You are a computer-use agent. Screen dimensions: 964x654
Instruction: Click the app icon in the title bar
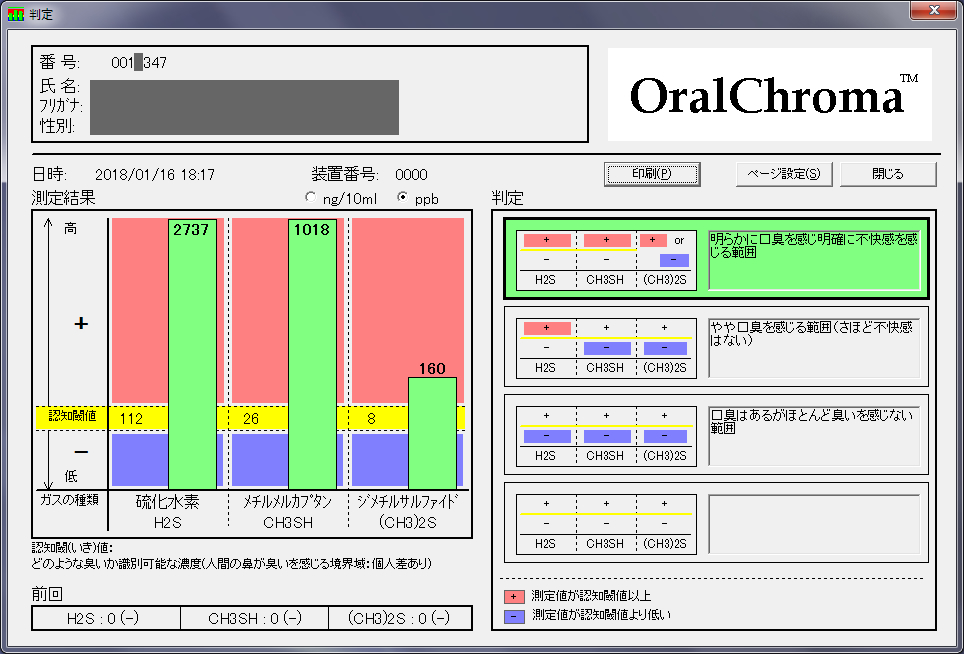tap(14, 13)
